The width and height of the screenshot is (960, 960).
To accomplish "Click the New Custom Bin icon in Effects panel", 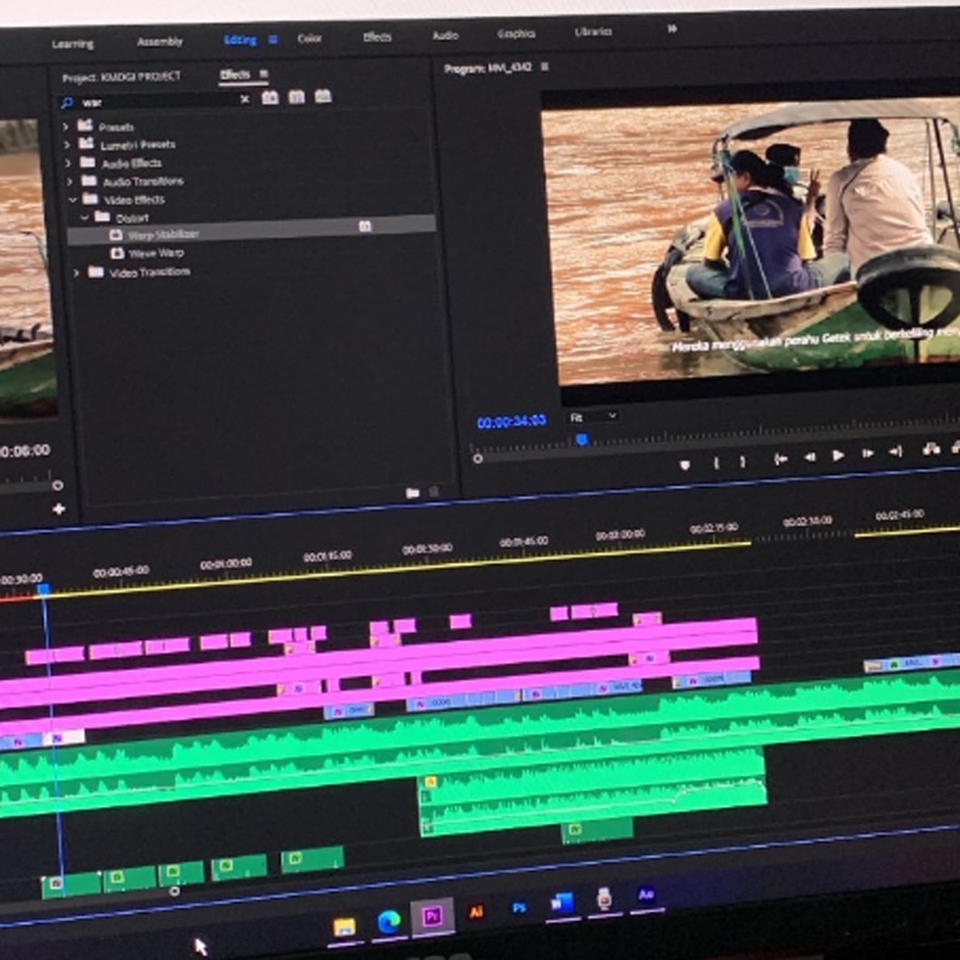I will (414, 490).
